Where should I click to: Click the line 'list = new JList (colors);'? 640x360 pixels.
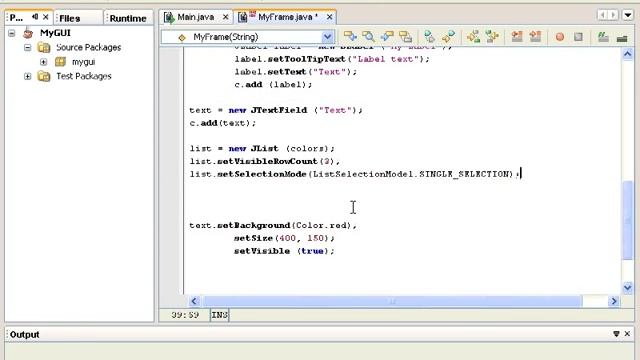[262, 149]
